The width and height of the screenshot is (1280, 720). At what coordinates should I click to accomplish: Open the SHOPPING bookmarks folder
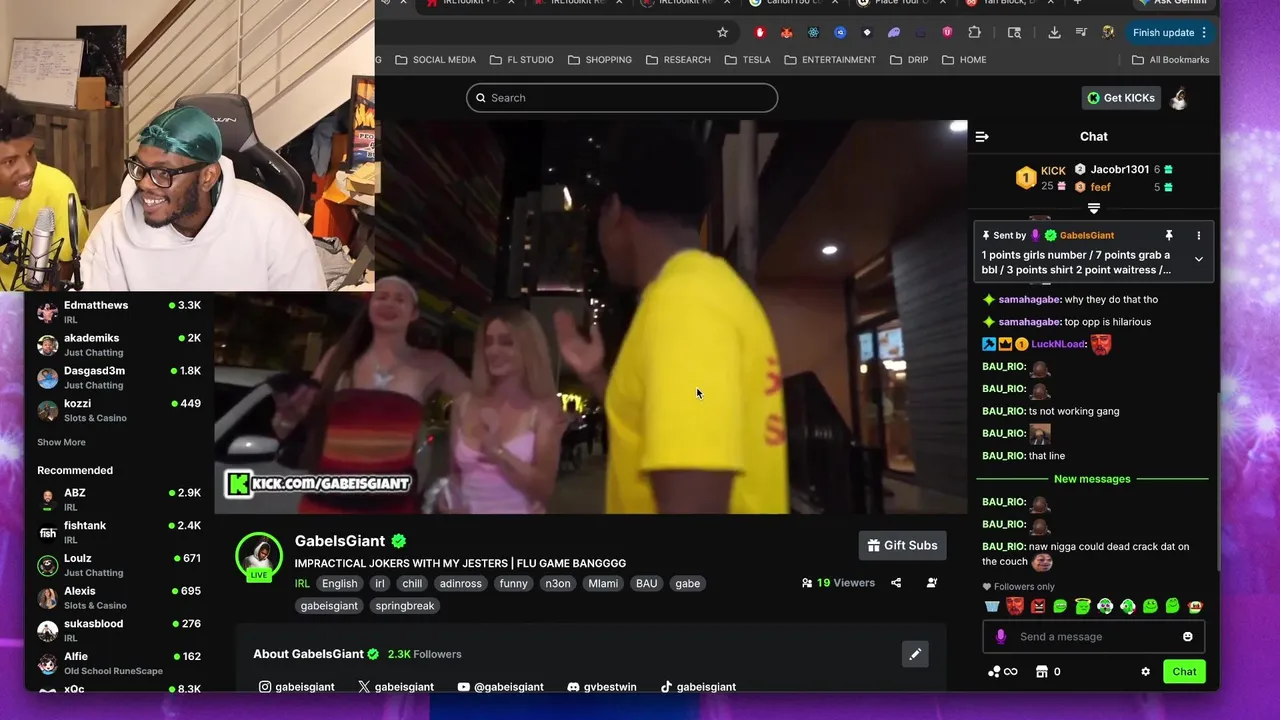pyautogui.click(x=600, y=60)
